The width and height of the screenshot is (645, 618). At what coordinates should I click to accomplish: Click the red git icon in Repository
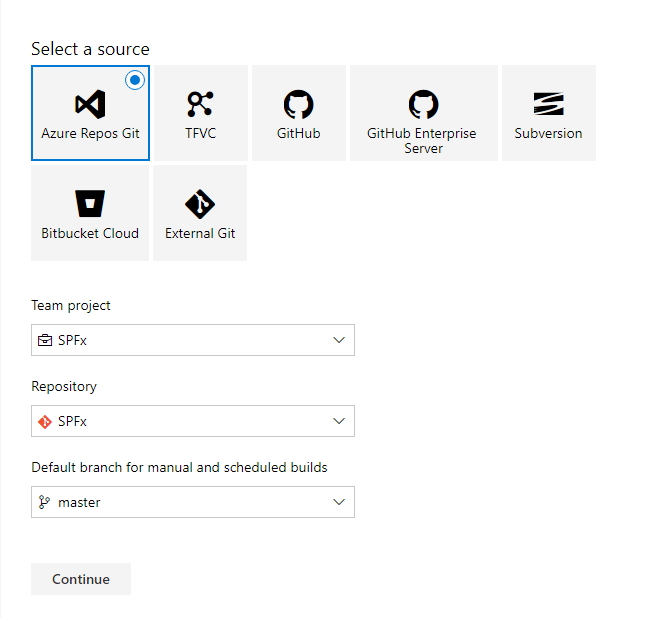point(45,422)
